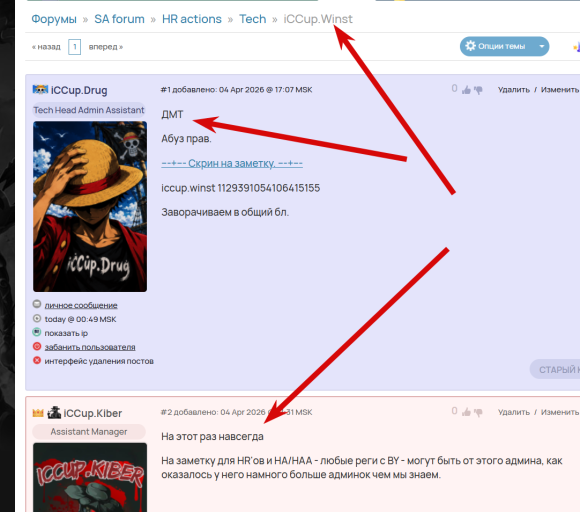580x512 pixels.
Task: Open iCCup.Kiber user profile name
Action: point(93,413)
